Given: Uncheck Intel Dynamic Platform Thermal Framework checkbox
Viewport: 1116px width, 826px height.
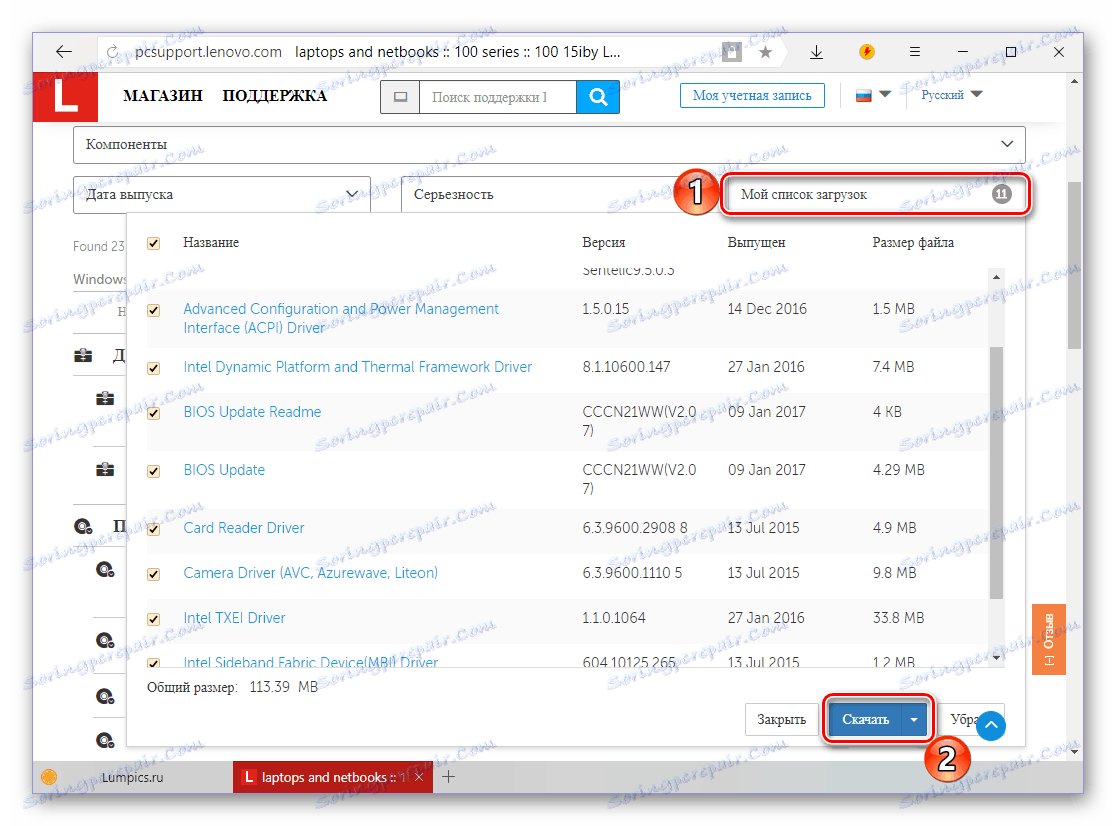Looking at the screenshot, I should click(153, 368).
